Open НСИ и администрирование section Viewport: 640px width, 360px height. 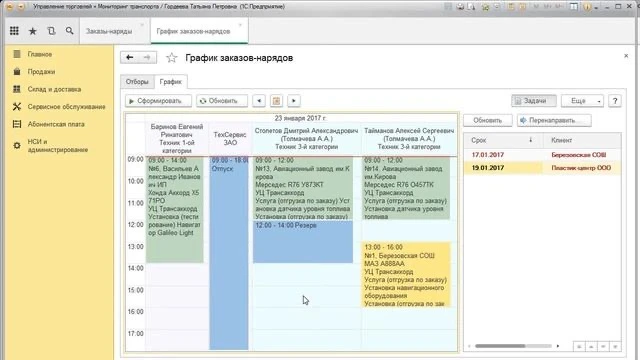point(58,146)
